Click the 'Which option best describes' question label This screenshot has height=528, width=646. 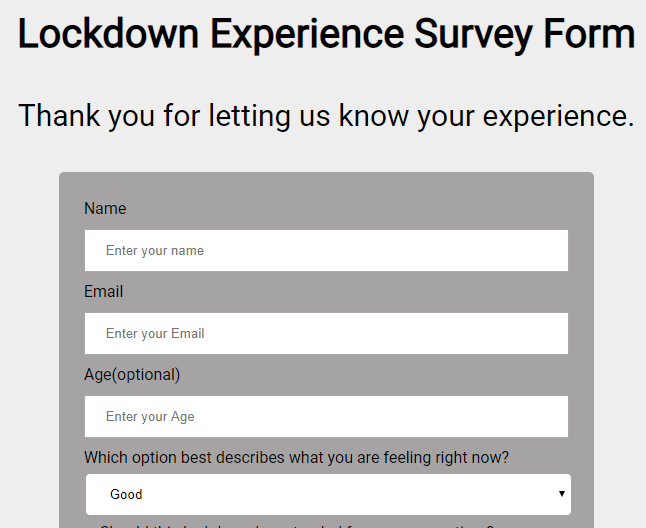(297, 458)
